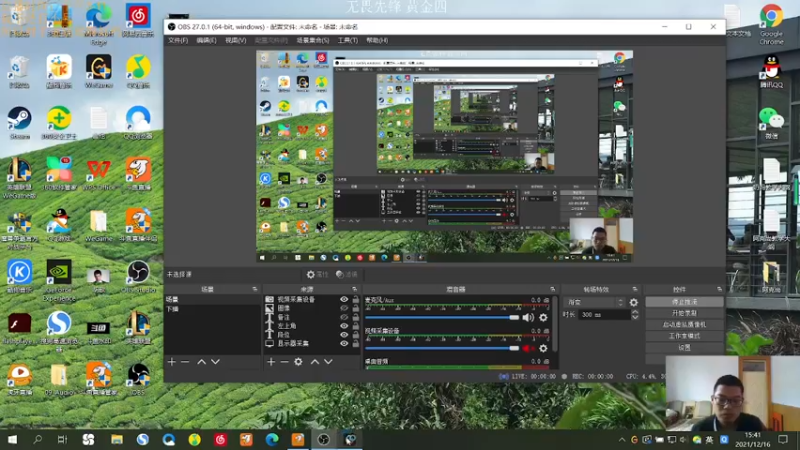Move the selected source up
This screenshot has height=450, width=800.
pyautogui.click(x=315, y=362)
